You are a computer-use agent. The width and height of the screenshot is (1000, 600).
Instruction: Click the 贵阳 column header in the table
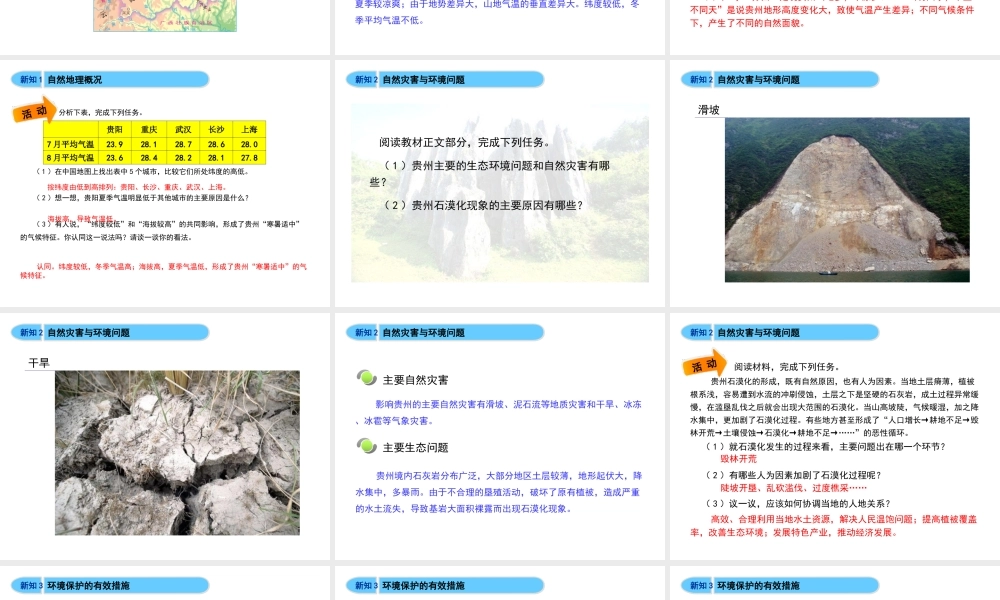pyautogui.click(x=115, y=129)
